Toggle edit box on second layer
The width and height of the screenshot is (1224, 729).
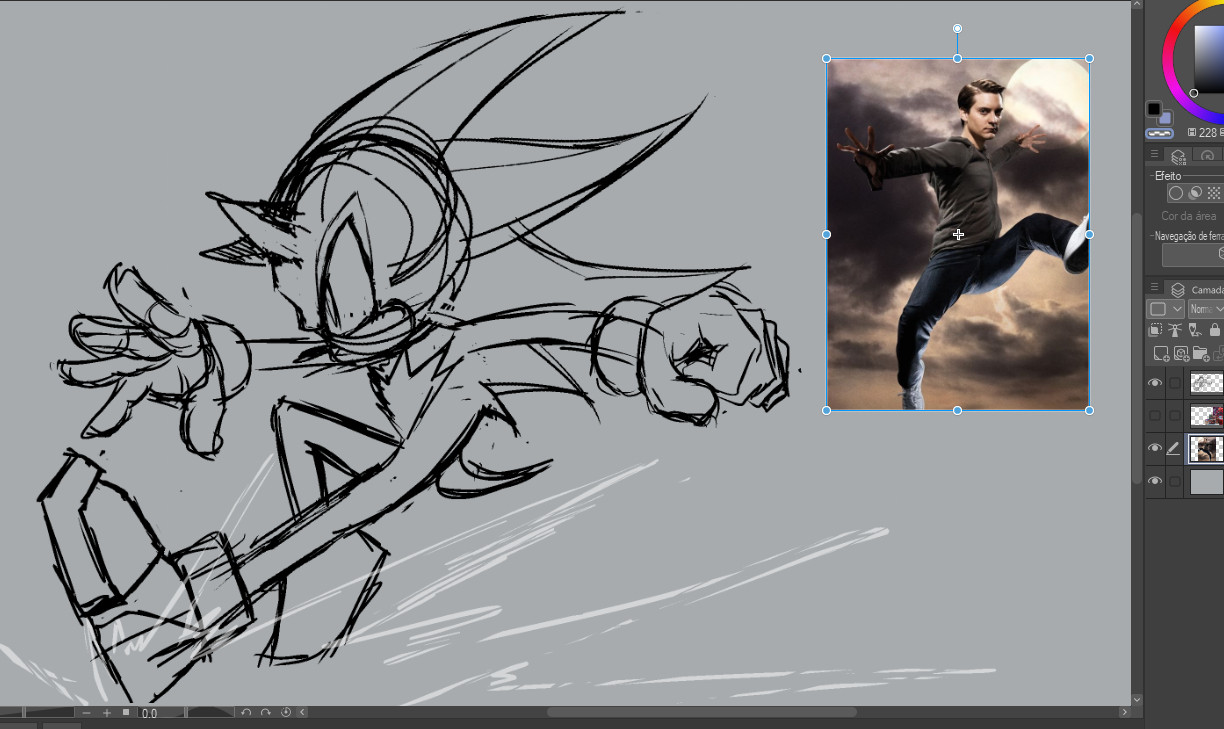click(1175, 415)
